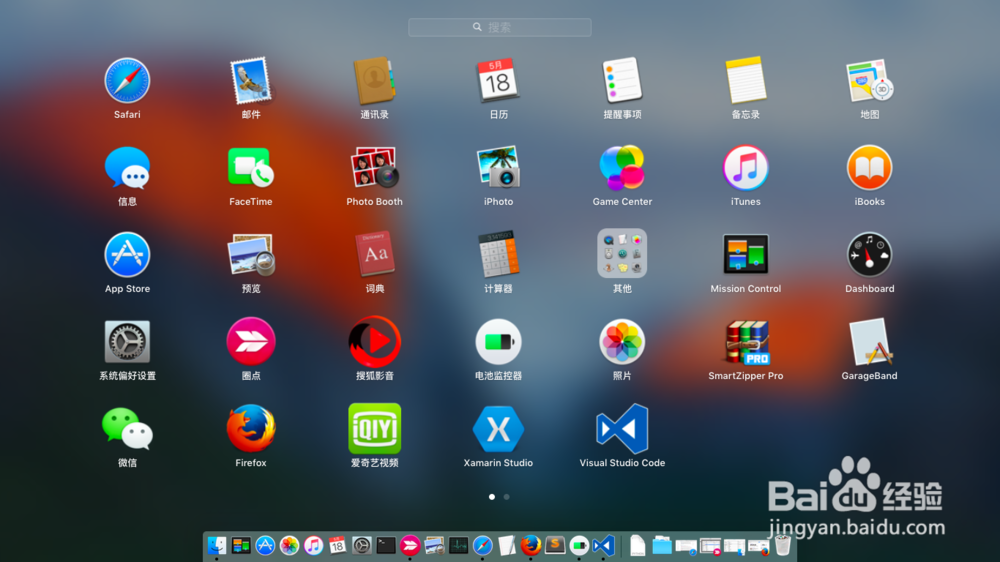1000x562 pixels.
Task: Launch the 邮件 Mail app
Action: [251, 81]
